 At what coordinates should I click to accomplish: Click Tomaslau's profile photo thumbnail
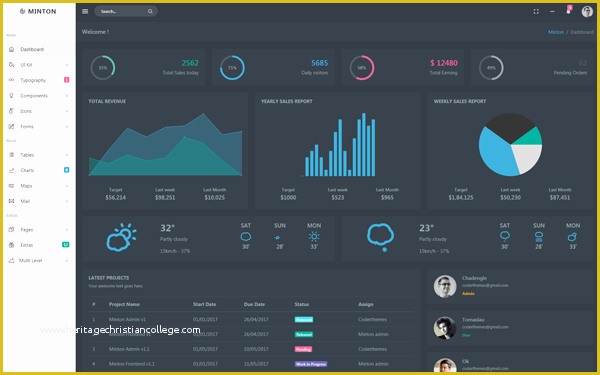(445, 328)
